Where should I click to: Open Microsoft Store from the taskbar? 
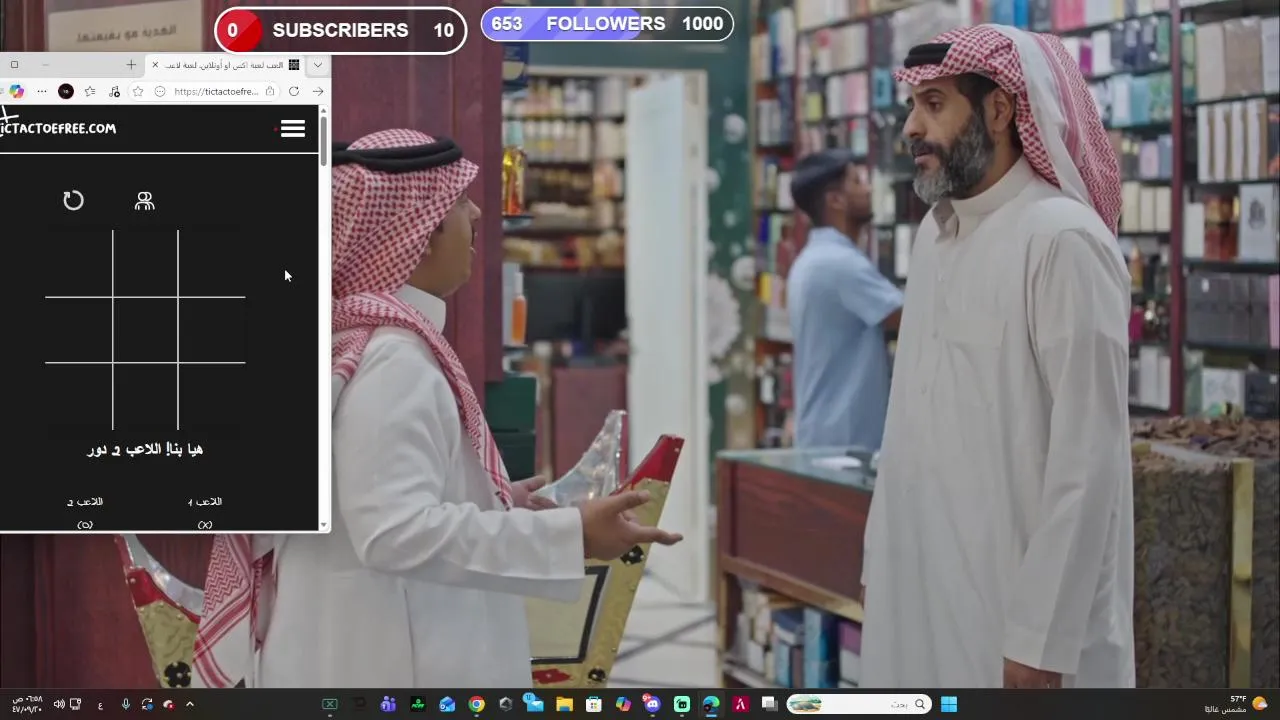(593, 704)
